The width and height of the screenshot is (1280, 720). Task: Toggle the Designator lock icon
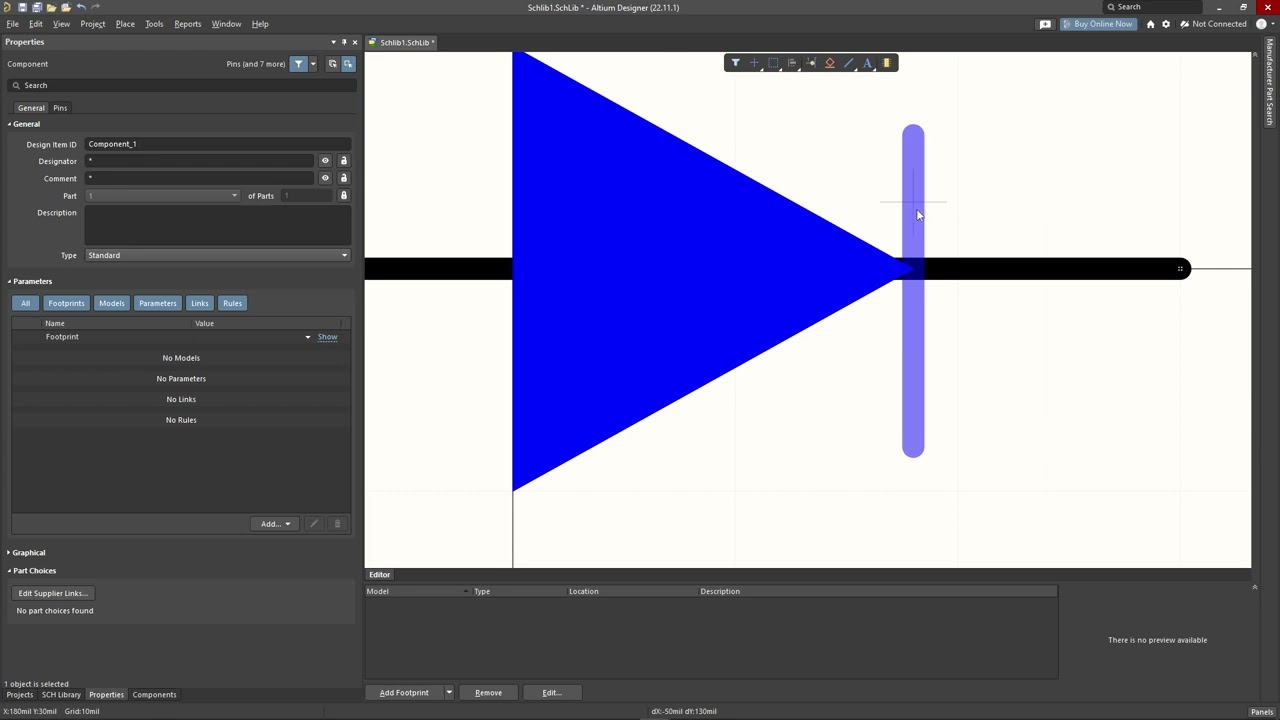pos(343,161)
